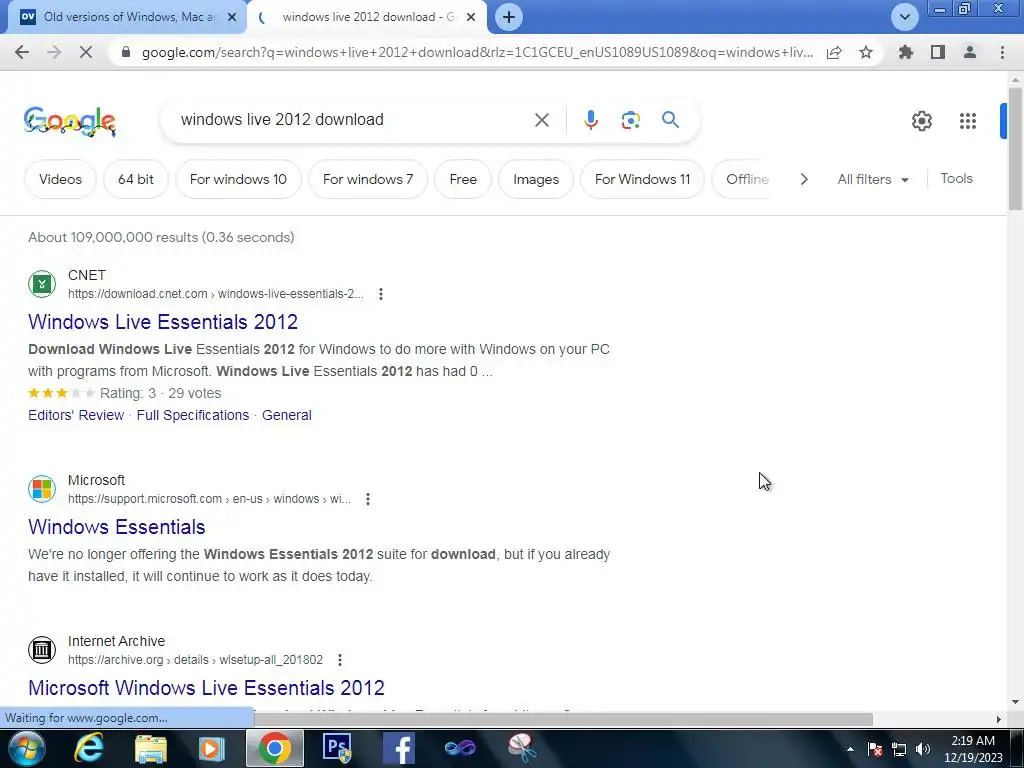This screenshot has height=768, width=1024.
Task: Click the magnifier search button
Action: 670,120
